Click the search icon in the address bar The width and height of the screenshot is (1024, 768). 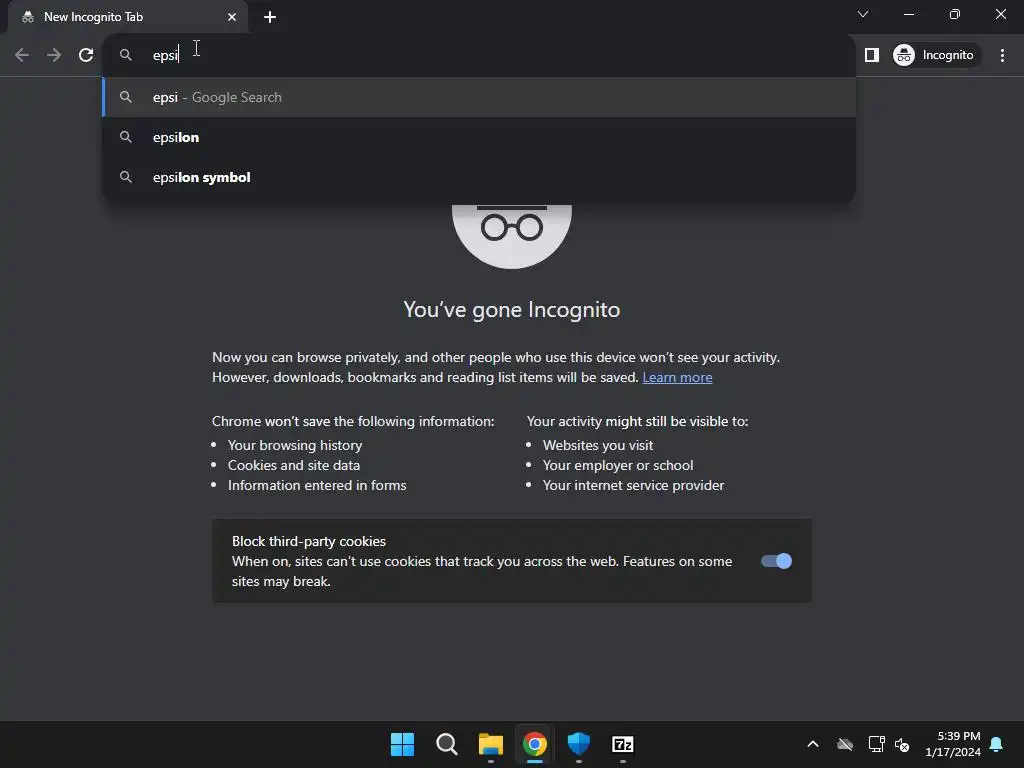(x=126, y=55)
